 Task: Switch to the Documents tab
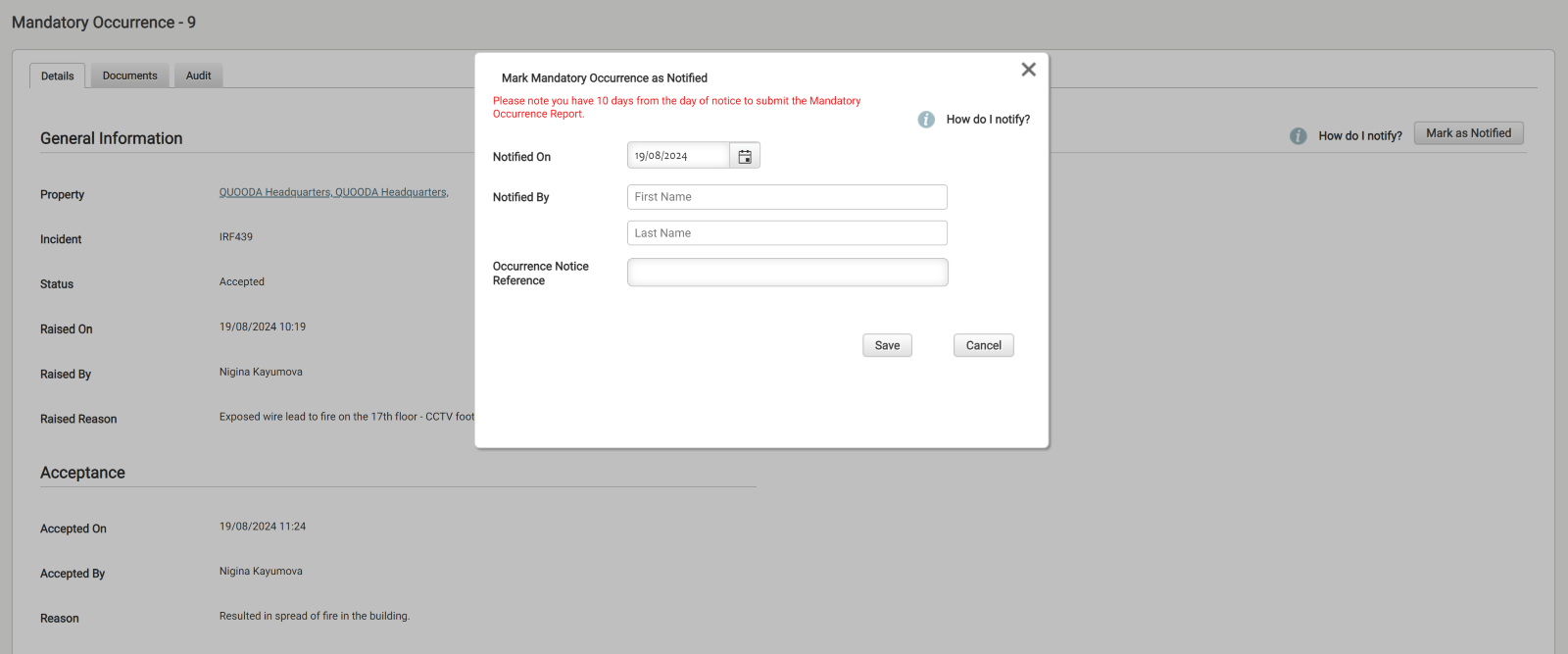[129, 75]
